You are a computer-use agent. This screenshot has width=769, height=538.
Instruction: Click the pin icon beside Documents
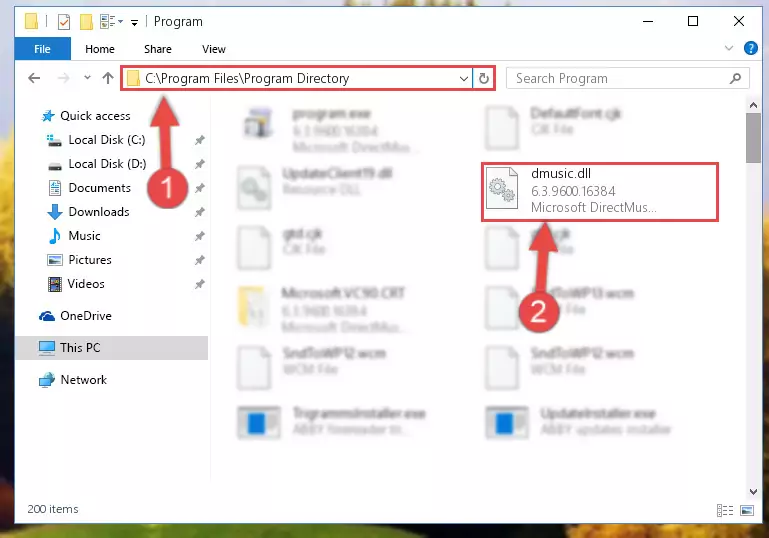pos(200,188)
